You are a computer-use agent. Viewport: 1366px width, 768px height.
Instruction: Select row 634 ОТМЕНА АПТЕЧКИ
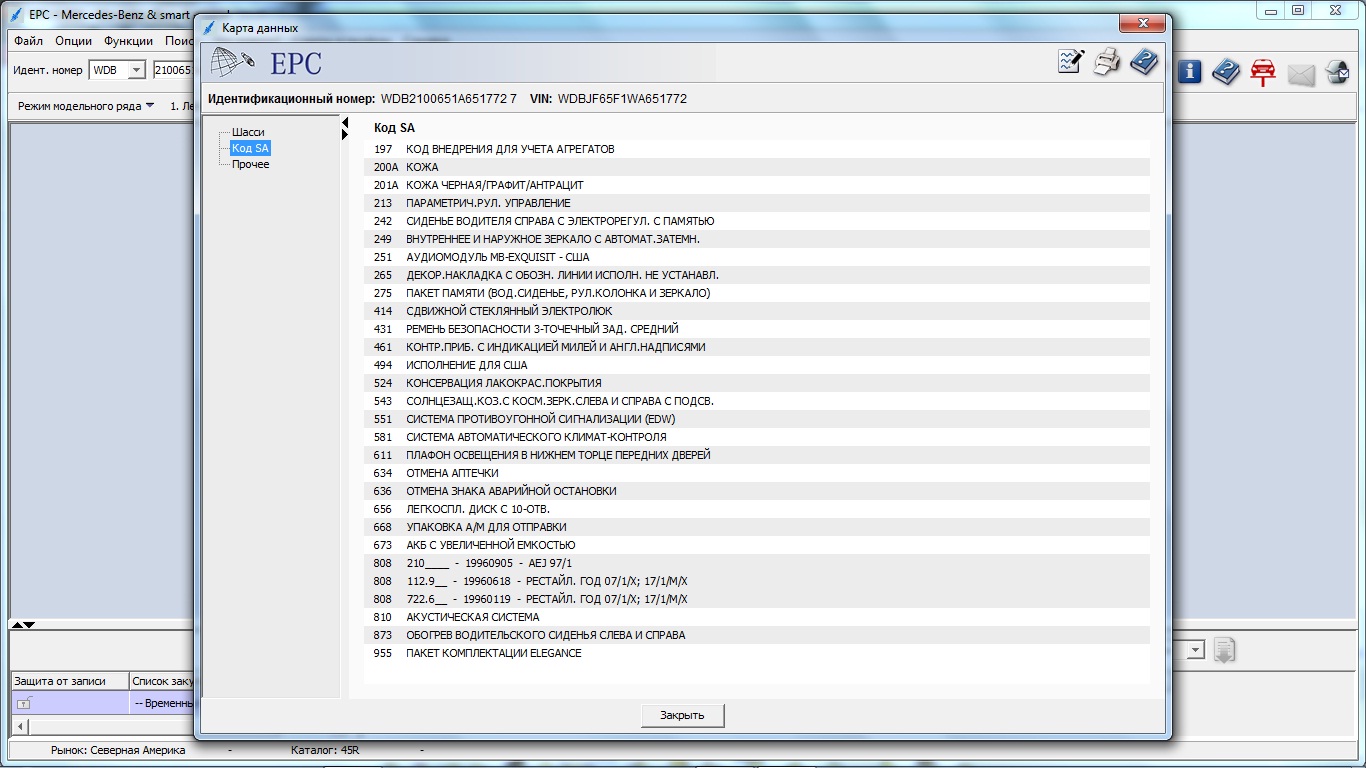click(757, 473)
